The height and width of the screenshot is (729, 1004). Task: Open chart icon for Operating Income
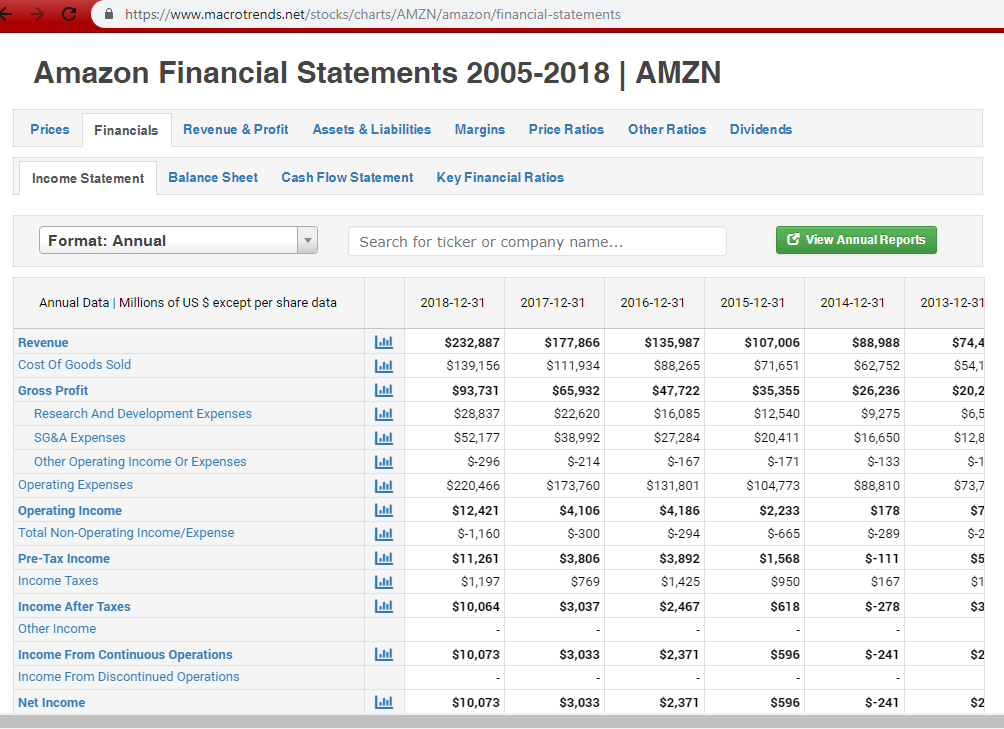click(384, 510)
